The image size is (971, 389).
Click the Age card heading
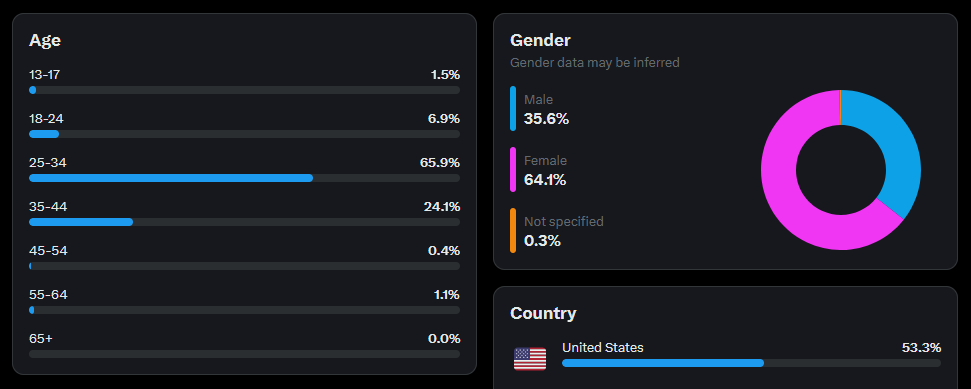pyautogui.click(x=45, y=41)
